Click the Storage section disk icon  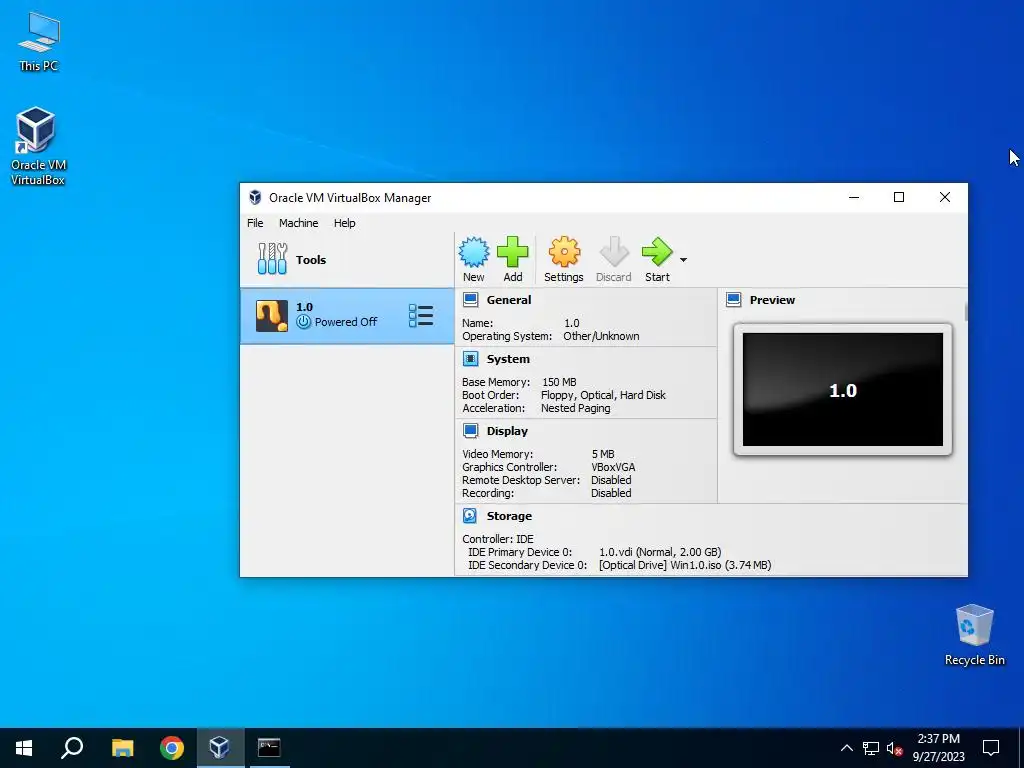pyautogui.click(x=470, y=516)
